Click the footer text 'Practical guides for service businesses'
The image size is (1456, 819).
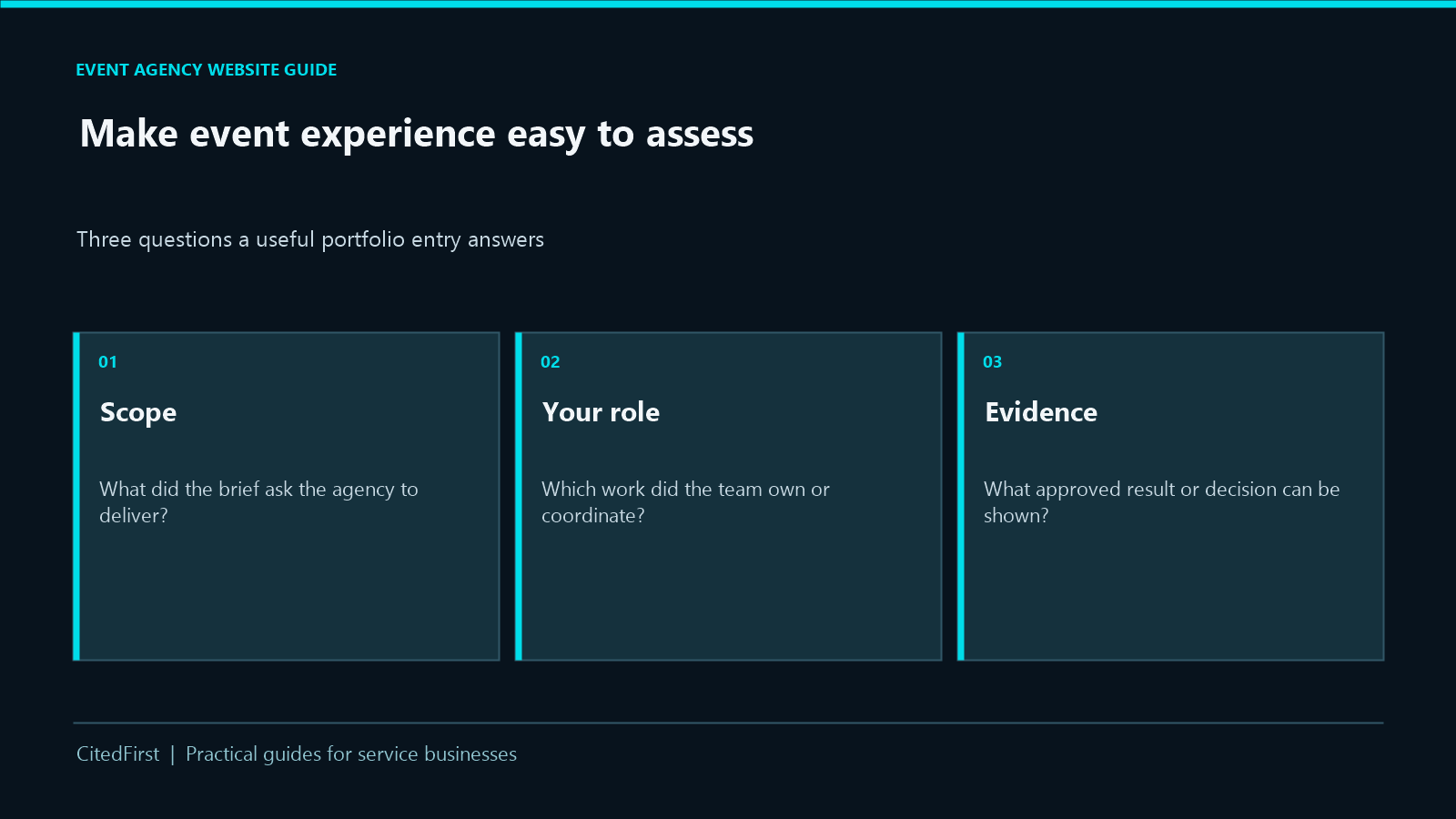(x=351, y=754)
